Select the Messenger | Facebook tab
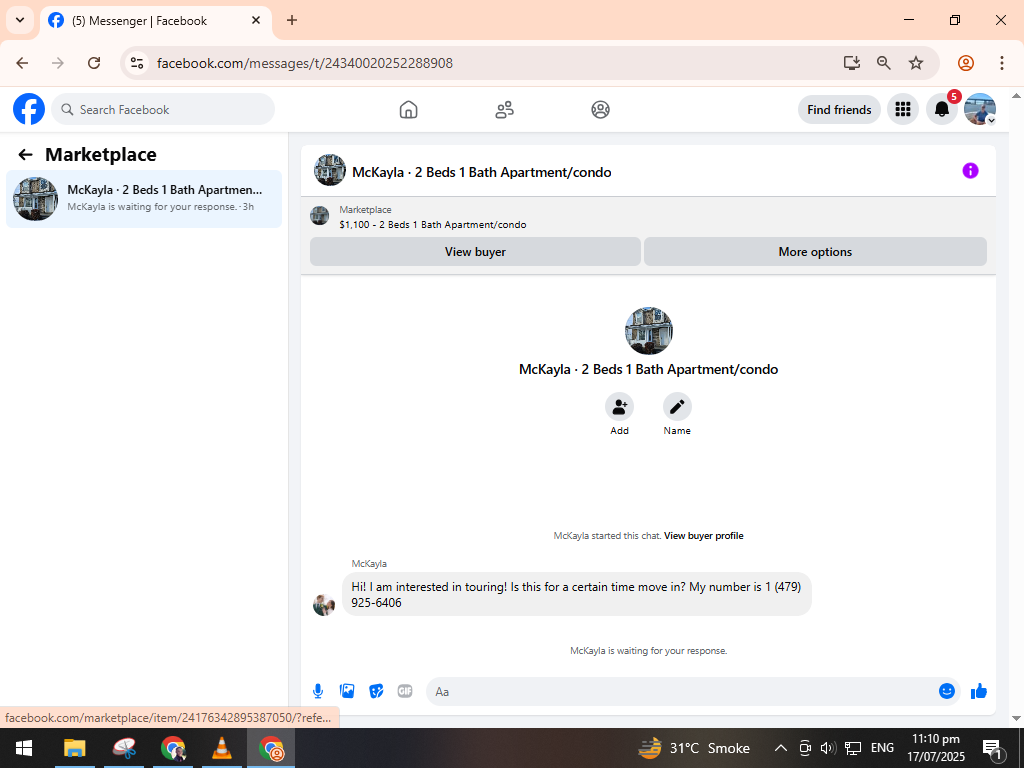 (155, 21)
